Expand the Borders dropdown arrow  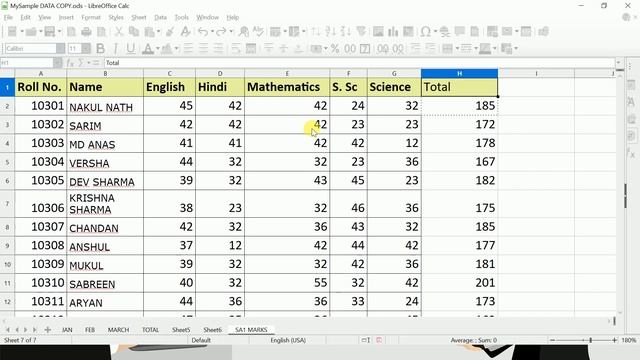[457, 49]
